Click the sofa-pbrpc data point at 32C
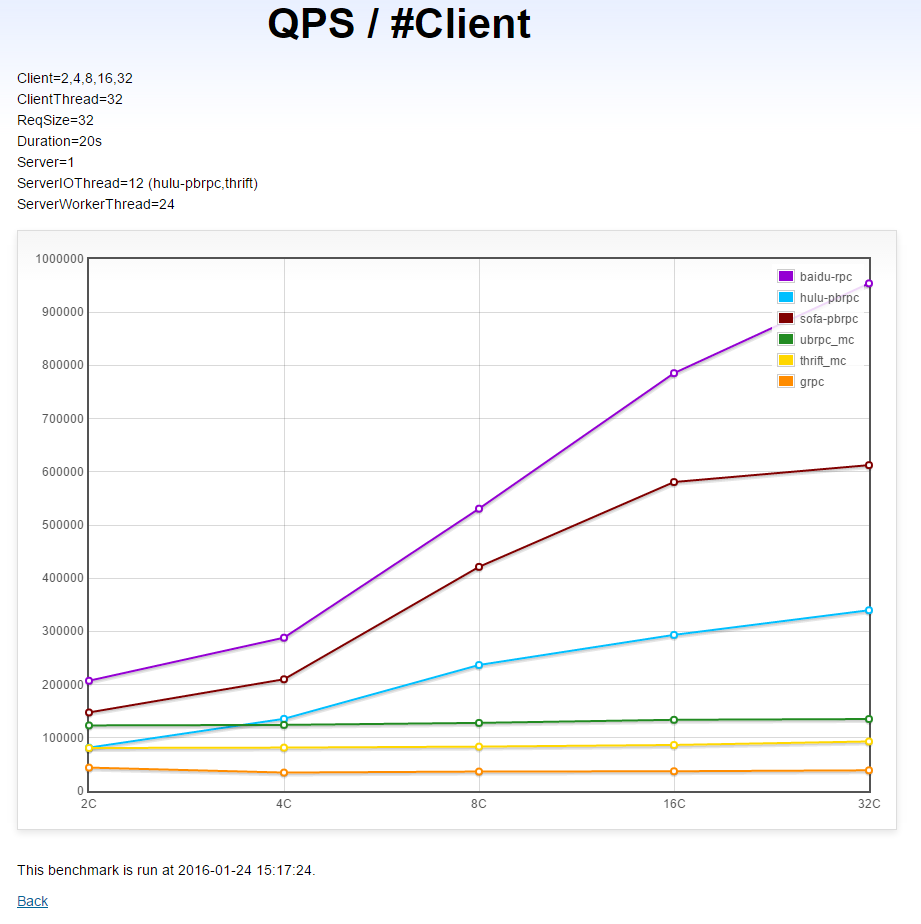The width and height of the screenshot is (921, 924). (869, 465)
